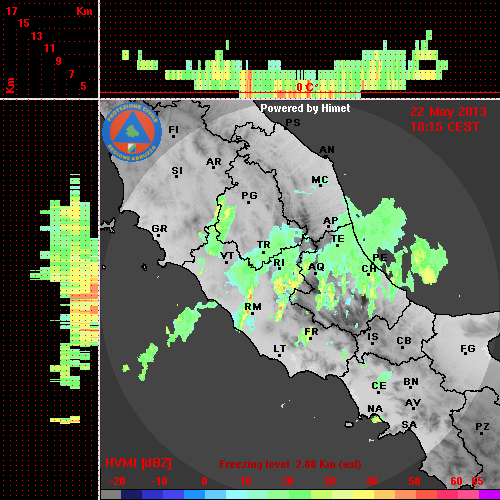Click the 22 May 2013 date stamp
The image size is (500, 500).
pos(448,112)
